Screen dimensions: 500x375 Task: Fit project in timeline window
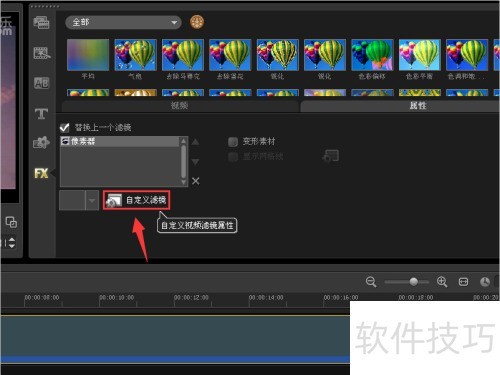[463, 282]
